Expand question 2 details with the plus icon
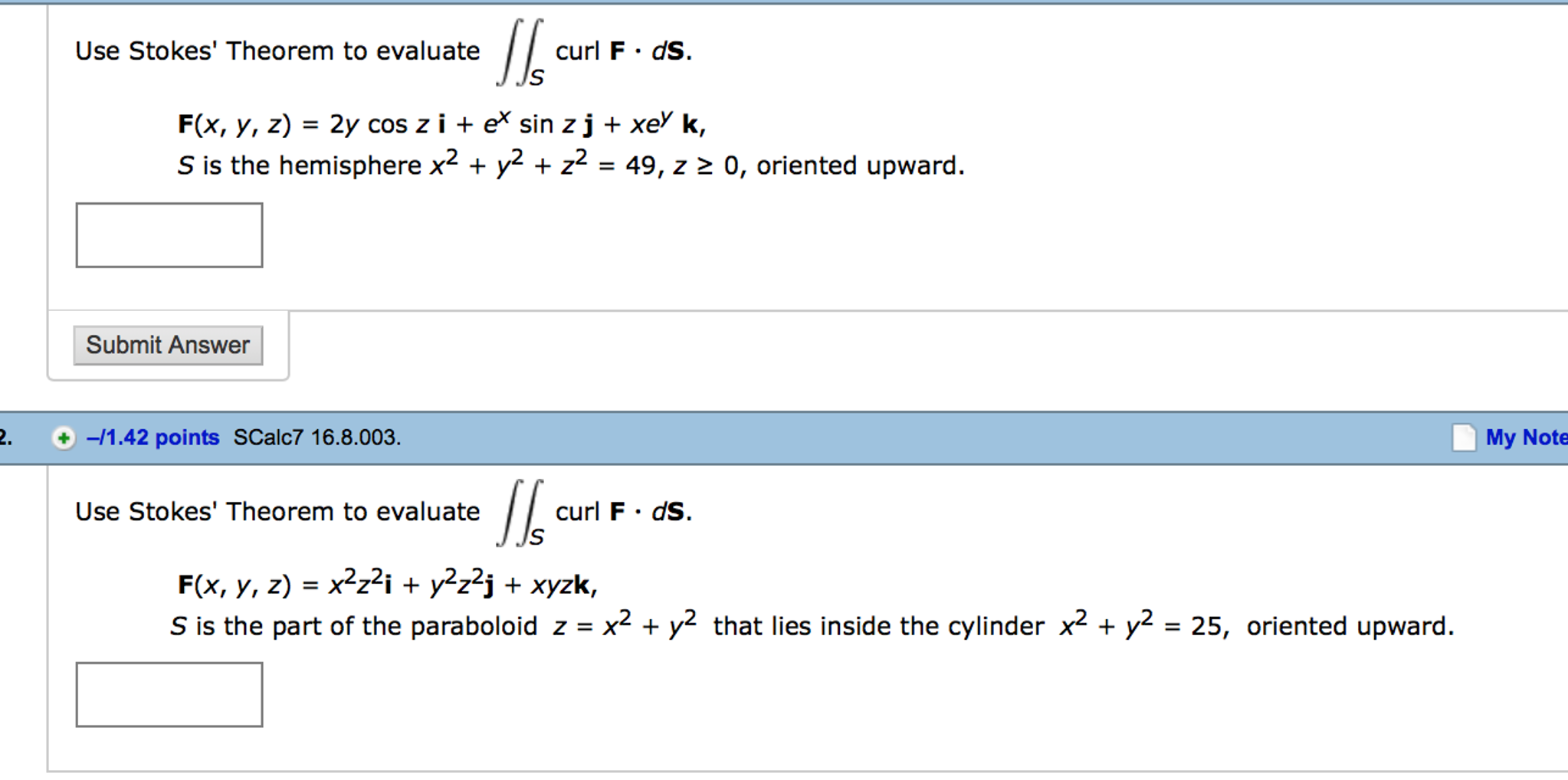 (63, 438)
